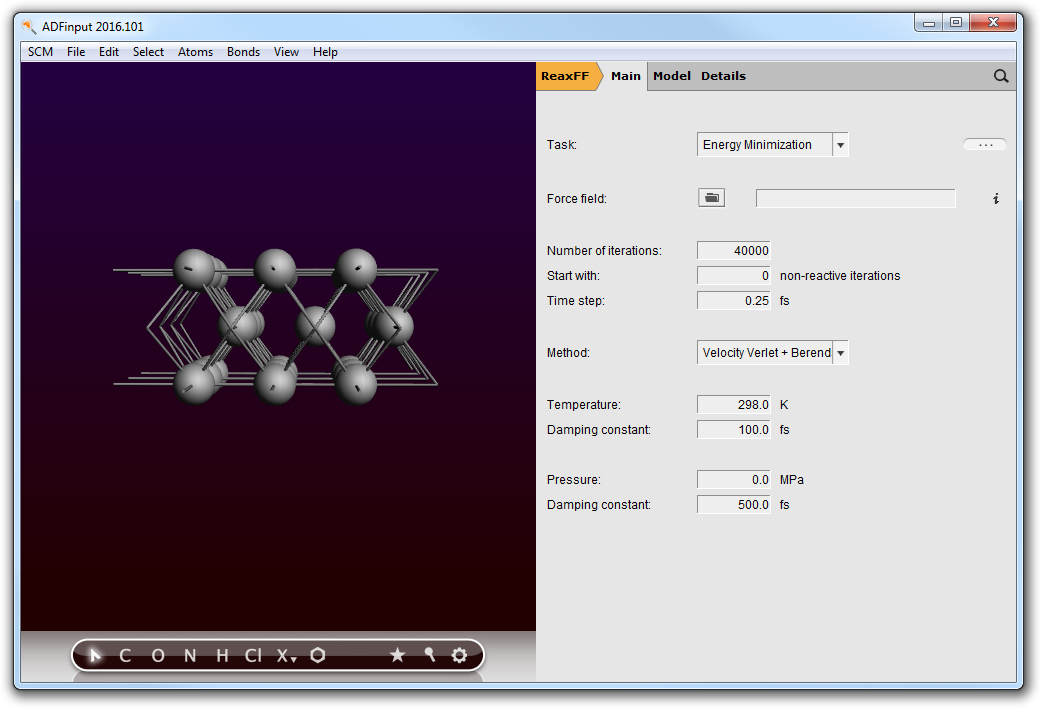Screen dimensions: 1042x709
Task: Click the Velocity Verlet + Berend method text
Action: [x=767, y=353]
